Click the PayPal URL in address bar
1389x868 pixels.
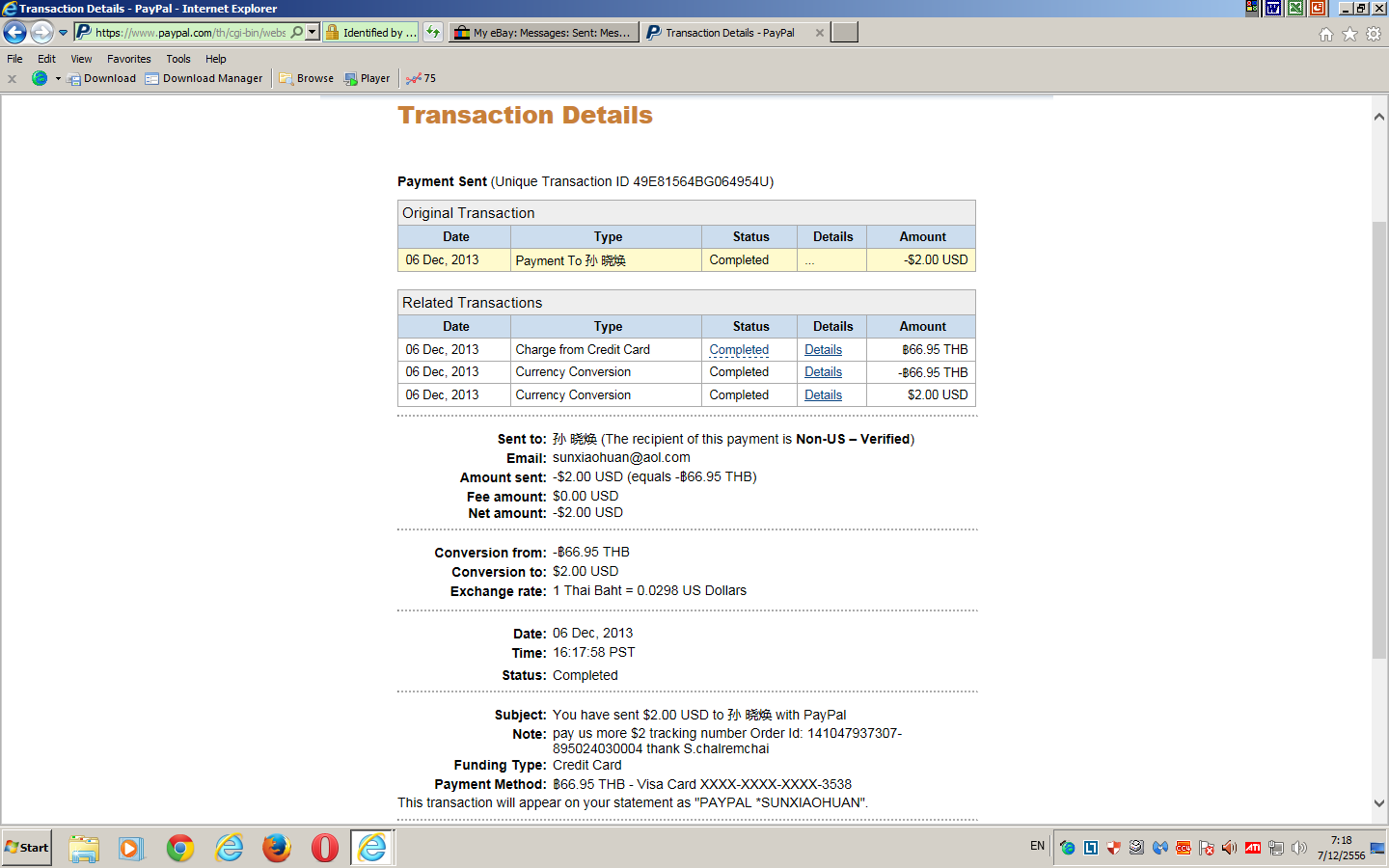tap(191, 33)
